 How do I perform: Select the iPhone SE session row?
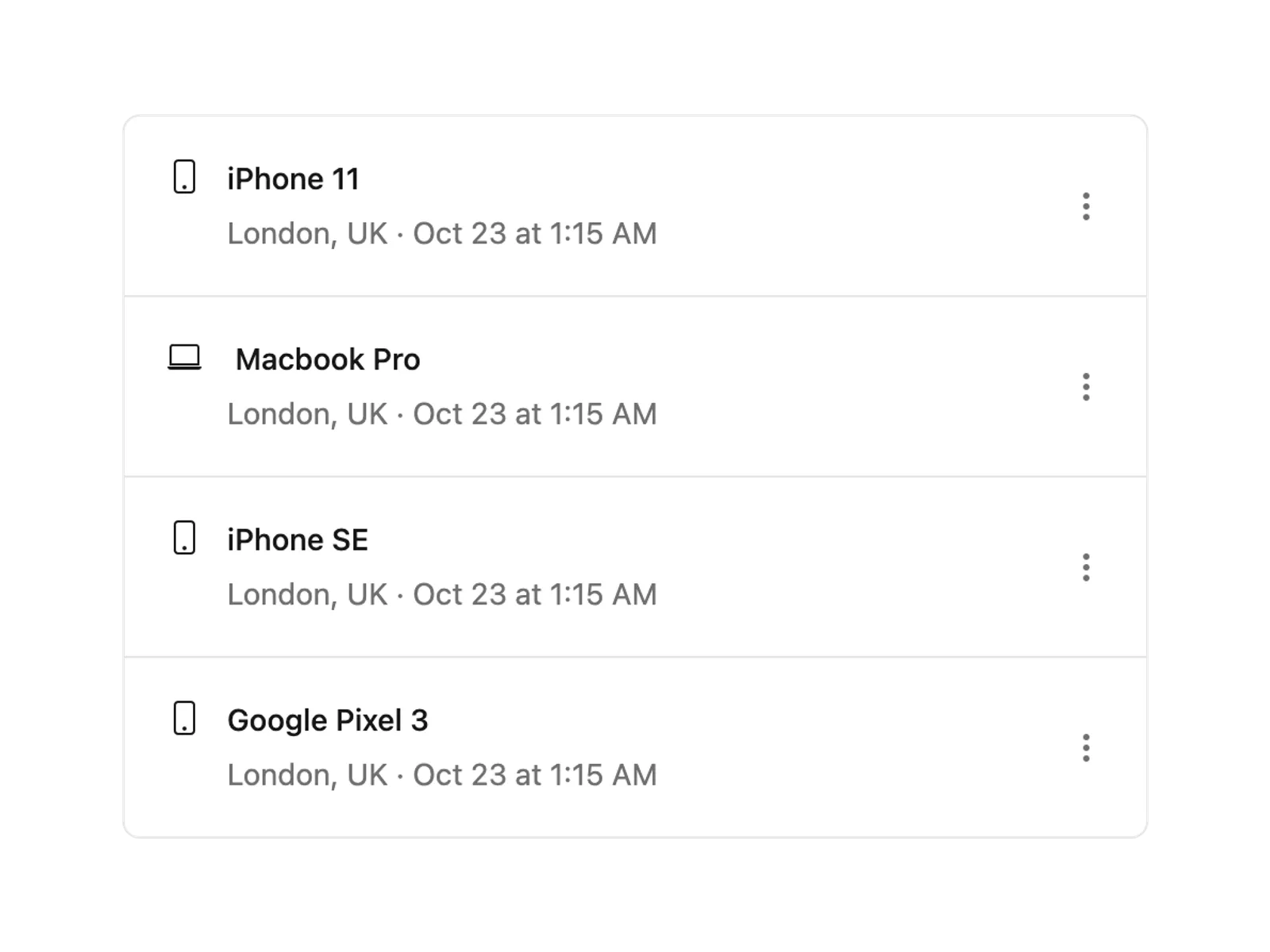(635, 567)
